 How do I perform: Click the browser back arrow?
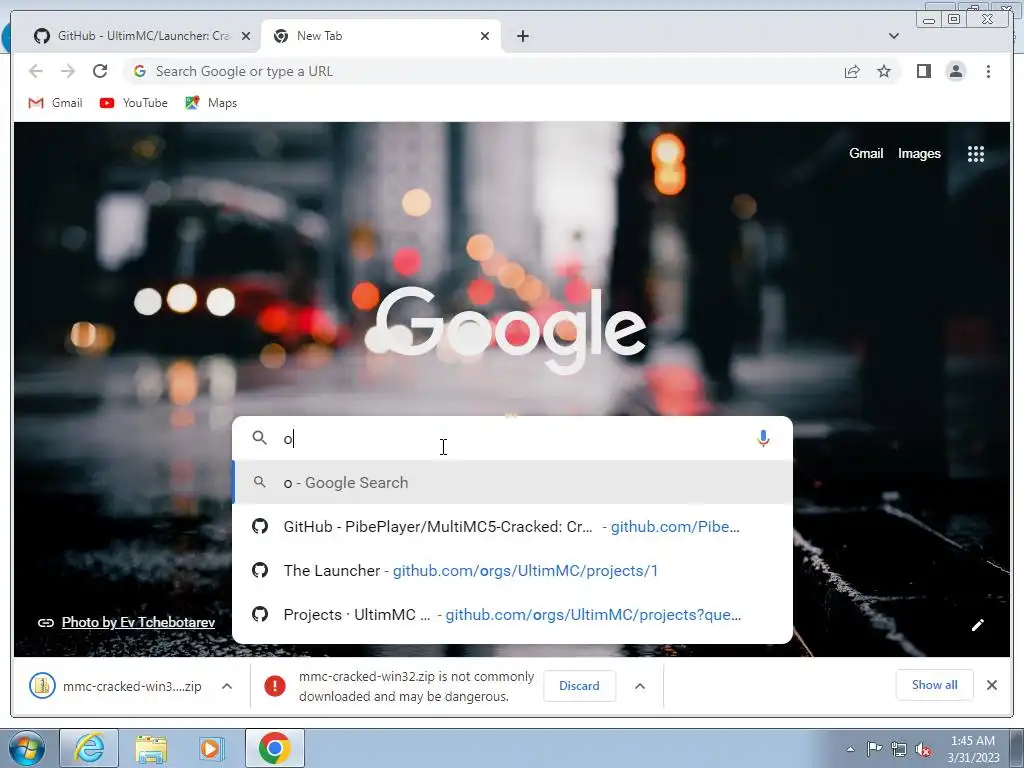(x=36, y=71)
